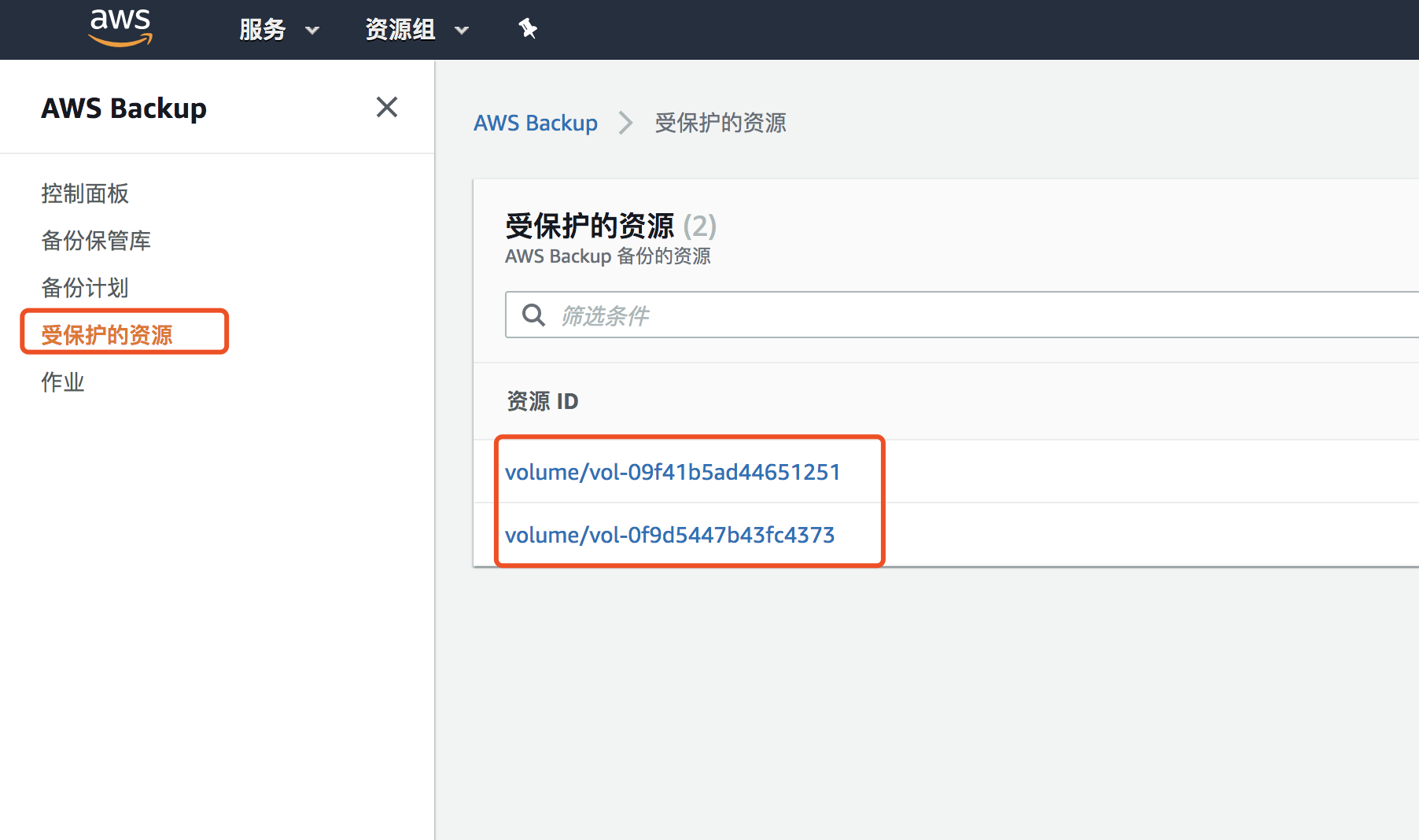Open 控制面板 in the sidebar

(85, 193)
